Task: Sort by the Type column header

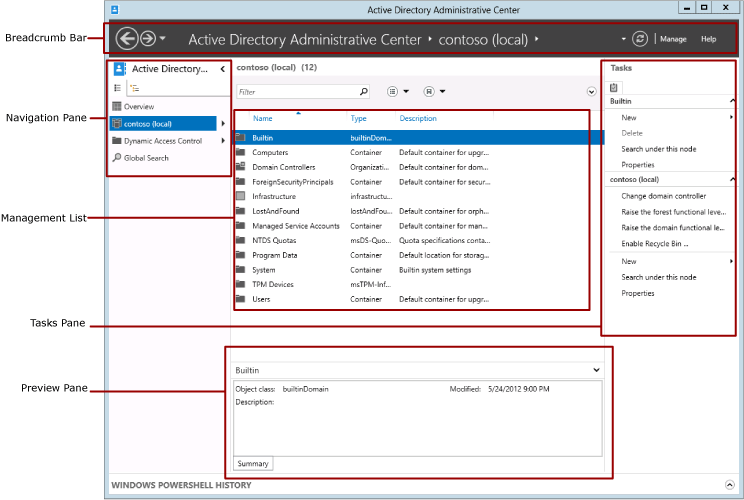Action: point(358,119)
